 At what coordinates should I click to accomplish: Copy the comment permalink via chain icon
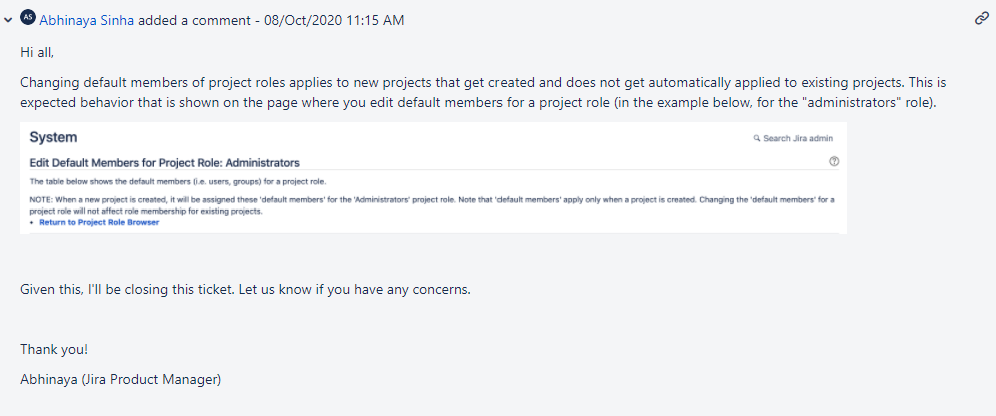pyautogui.click(x=982, y=19)
